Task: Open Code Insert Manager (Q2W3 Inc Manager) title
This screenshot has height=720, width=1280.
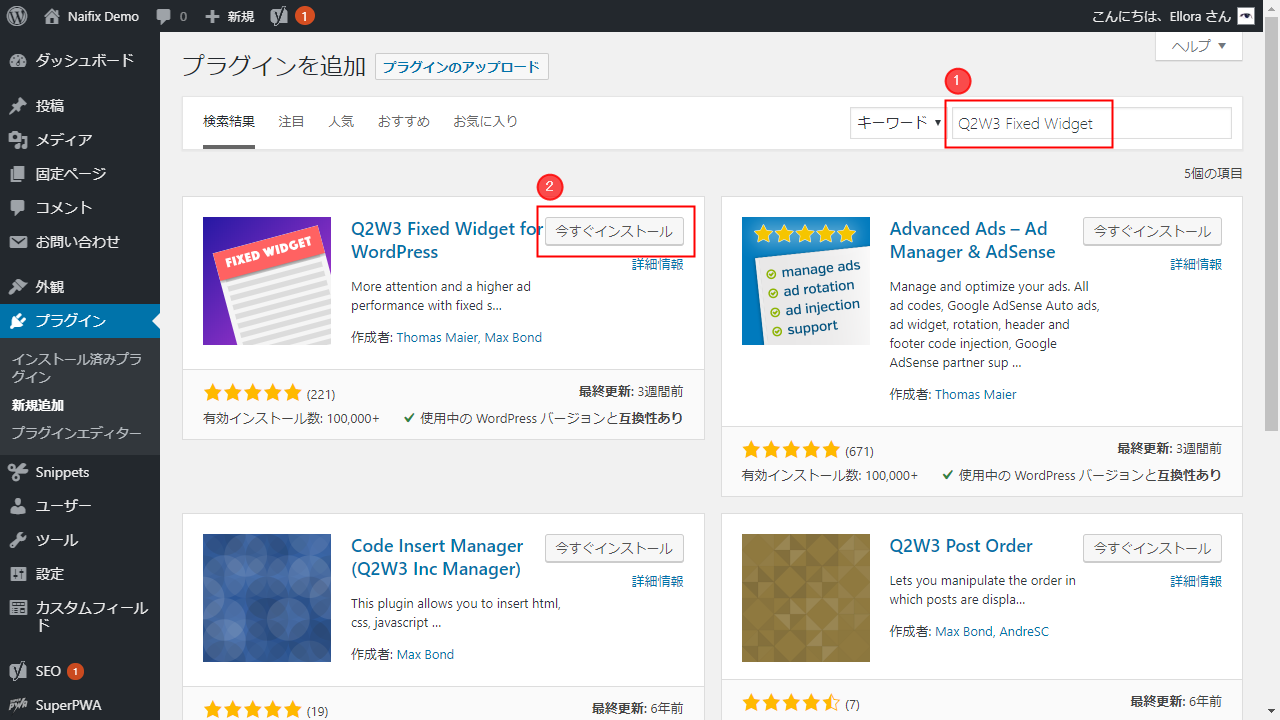Action: click(x=437, y=557)
